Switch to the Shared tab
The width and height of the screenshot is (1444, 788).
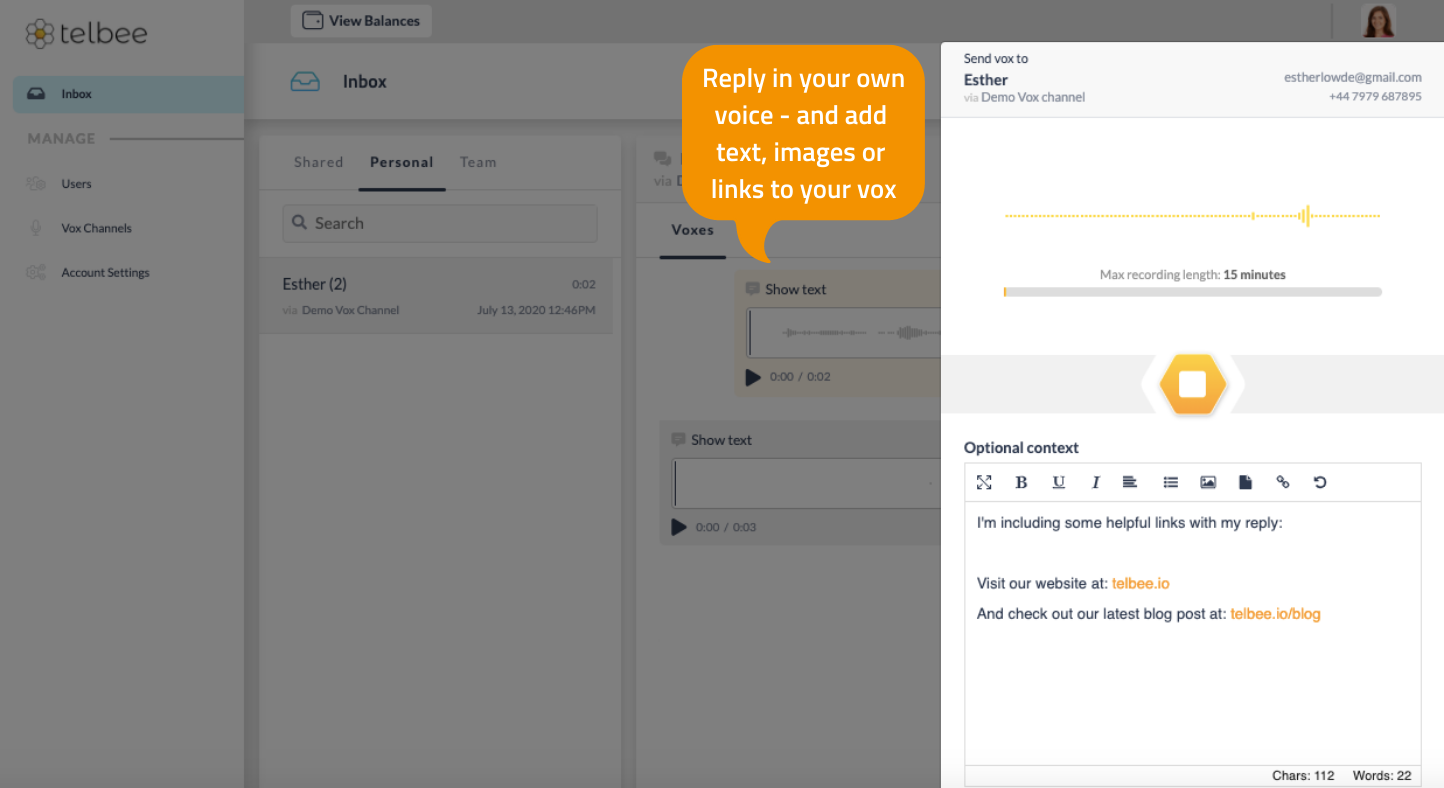click(318, 162)
